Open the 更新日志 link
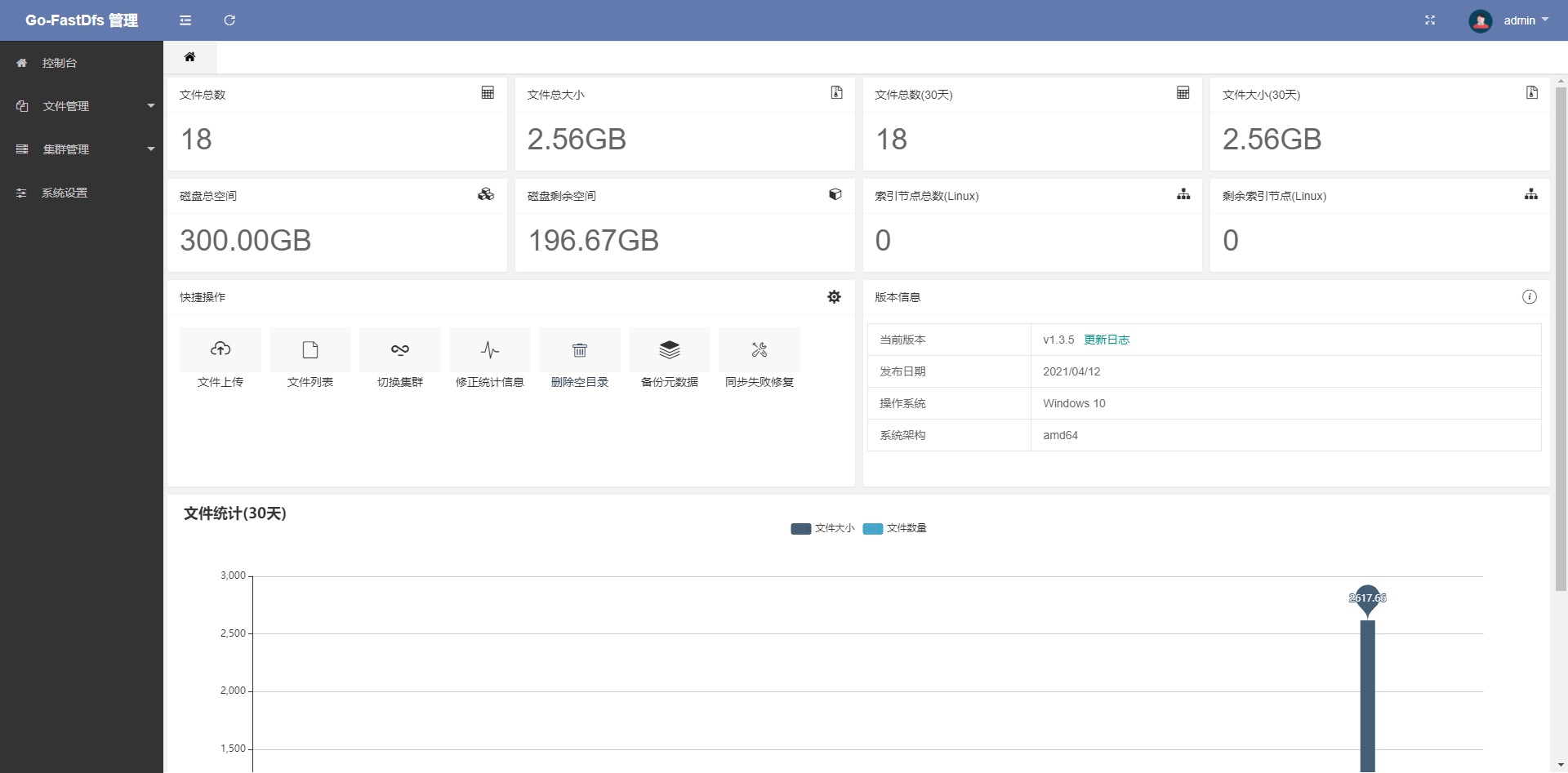Screen dimensions: 1568x773 (x=1107, y=340)
